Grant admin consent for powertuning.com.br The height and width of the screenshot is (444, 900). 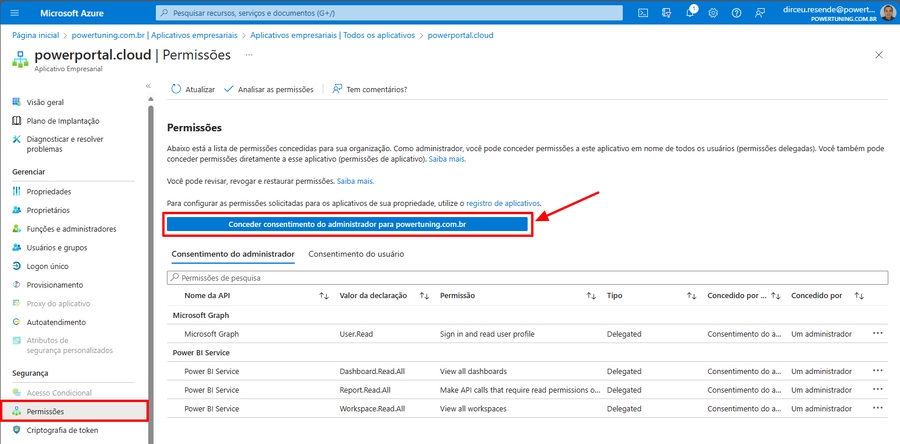[x=347, y=225]
